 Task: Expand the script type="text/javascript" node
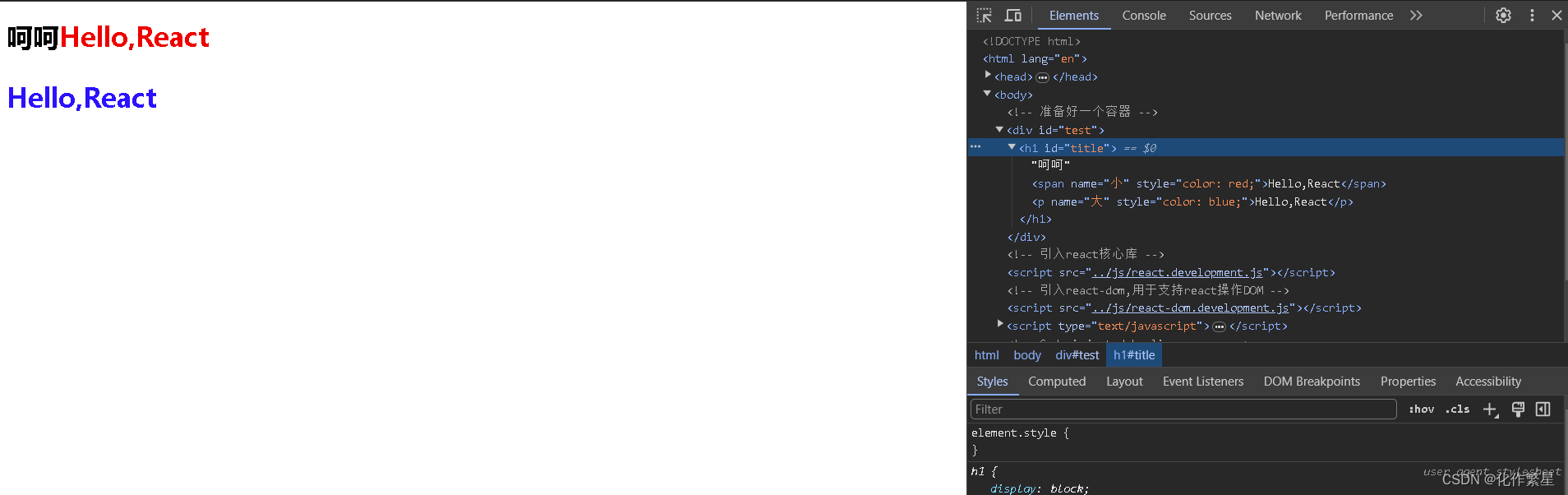(1000, 325)
